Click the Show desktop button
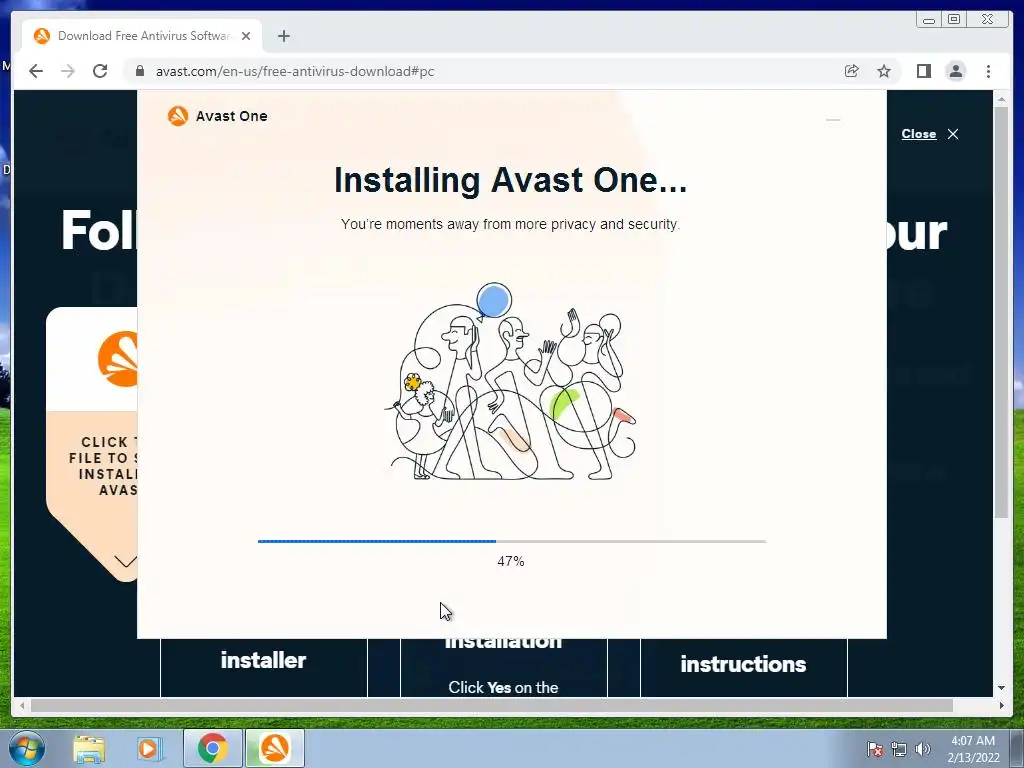1024x768 pixels. (1018, 749)
